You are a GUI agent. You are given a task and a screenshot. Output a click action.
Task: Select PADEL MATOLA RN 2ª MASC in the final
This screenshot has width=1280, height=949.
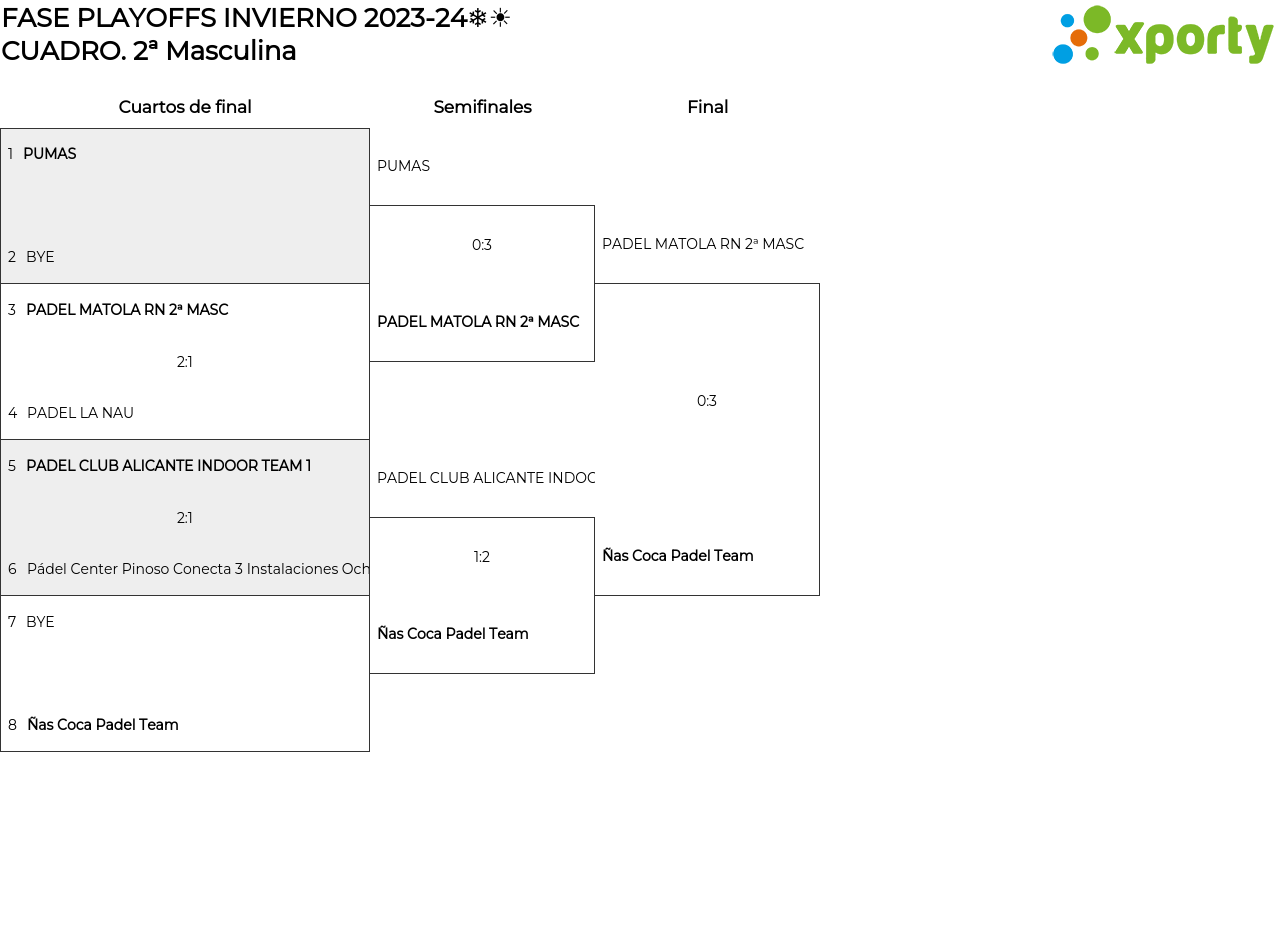[x=703, y=244]
